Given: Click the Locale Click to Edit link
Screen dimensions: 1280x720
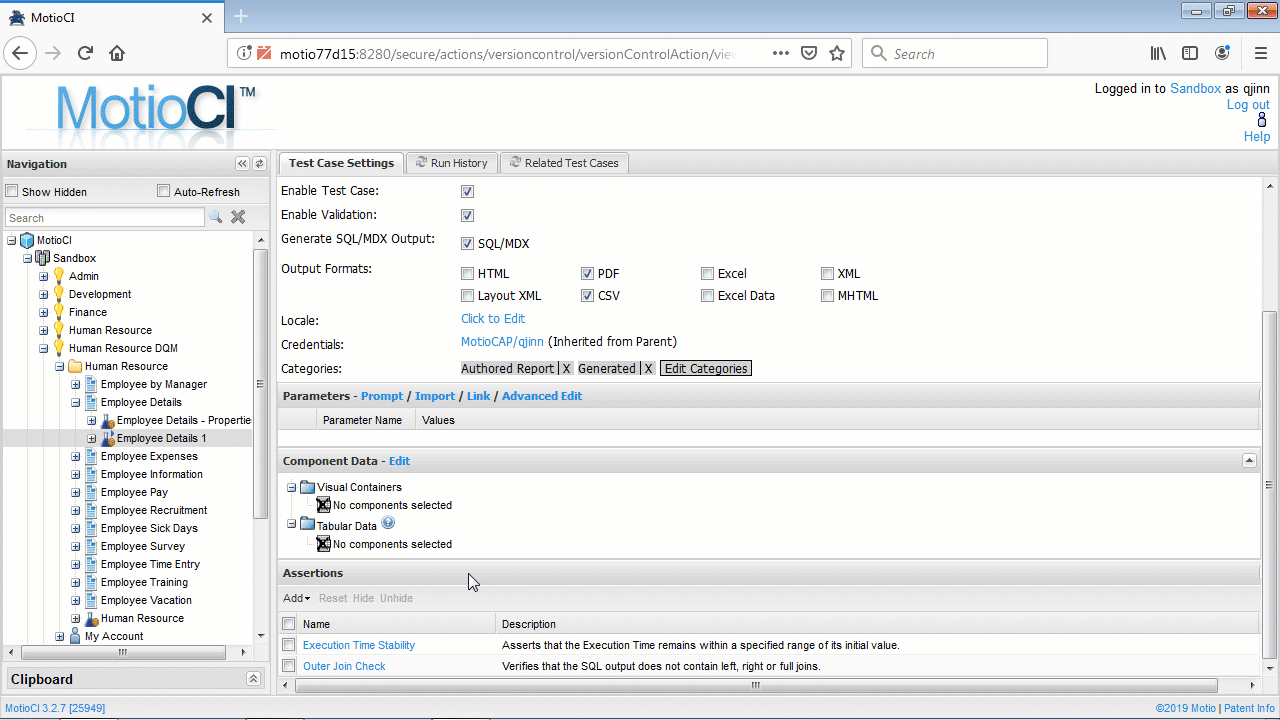Looking at the screenshot, I should [493, 319].
